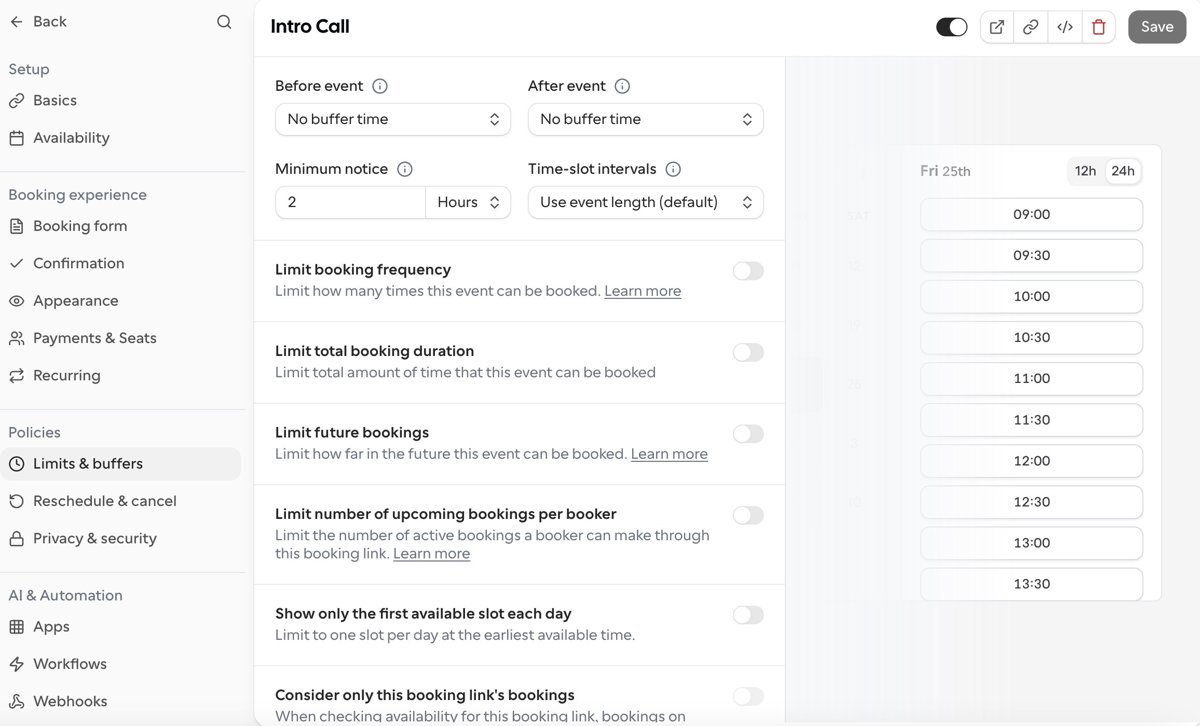The image size is (1200, 726).
Task: Open the After event buffer dropdown
Action: coord(646,119)
